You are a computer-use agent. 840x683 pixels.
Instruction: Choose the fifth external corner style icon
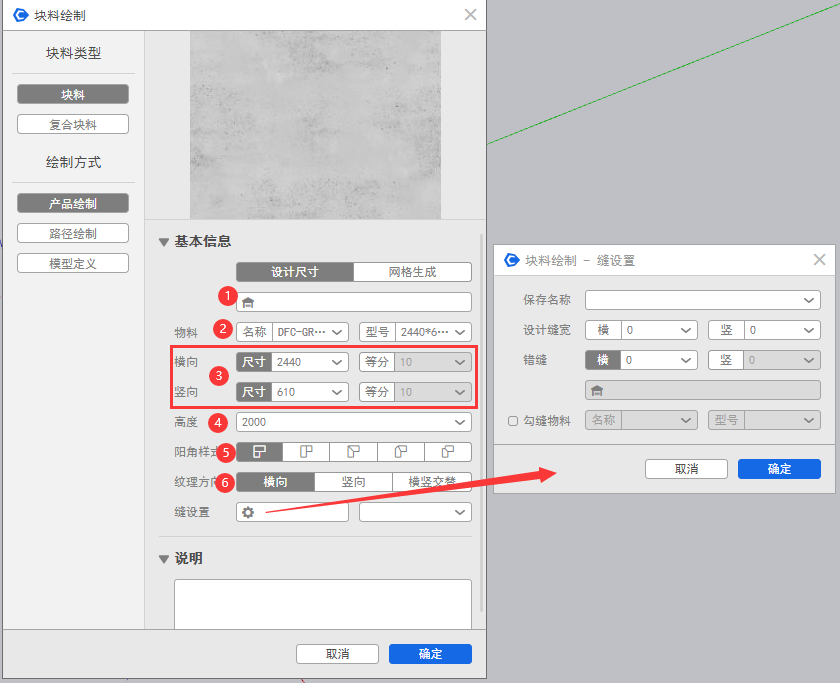click(447, 452)
